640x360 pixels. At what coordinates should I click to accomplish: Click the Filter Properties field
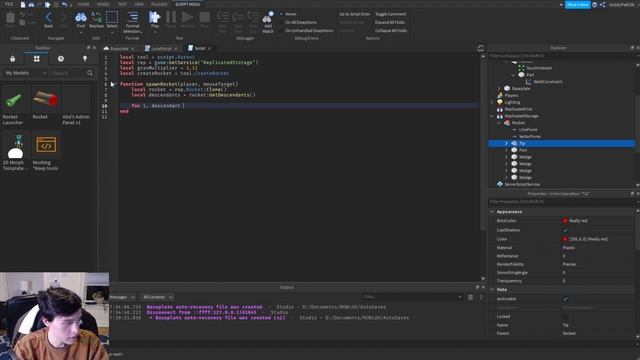[x=562, y=202]
